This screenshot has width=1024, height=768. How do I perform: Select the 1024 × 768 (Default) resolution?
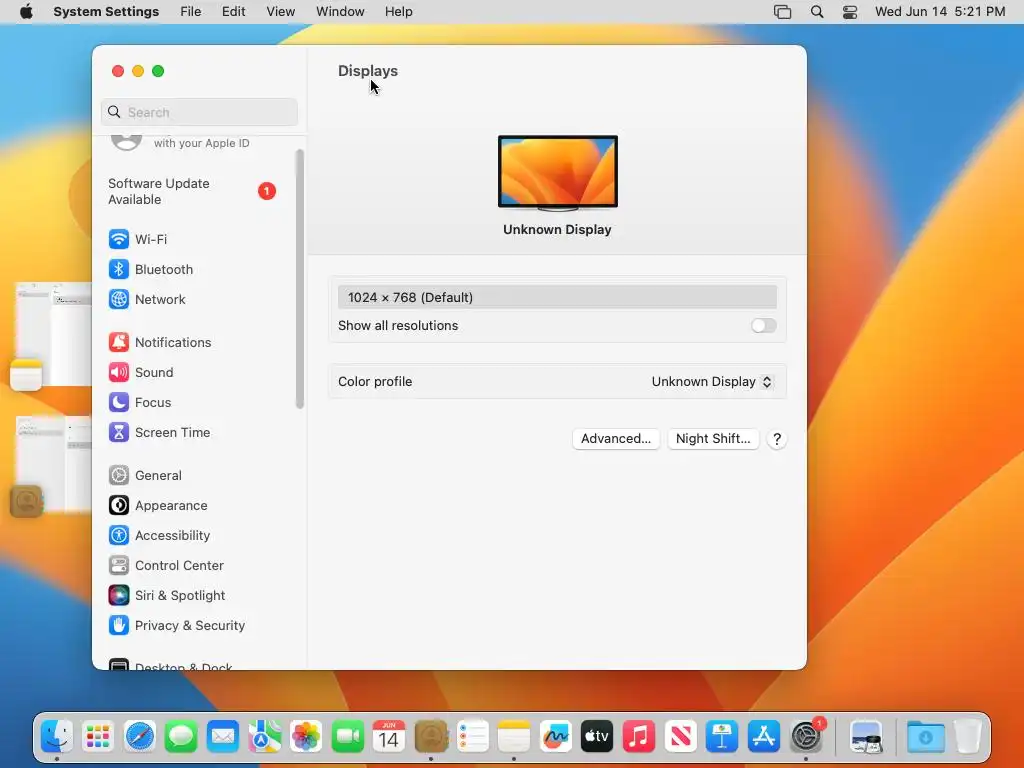557,297
